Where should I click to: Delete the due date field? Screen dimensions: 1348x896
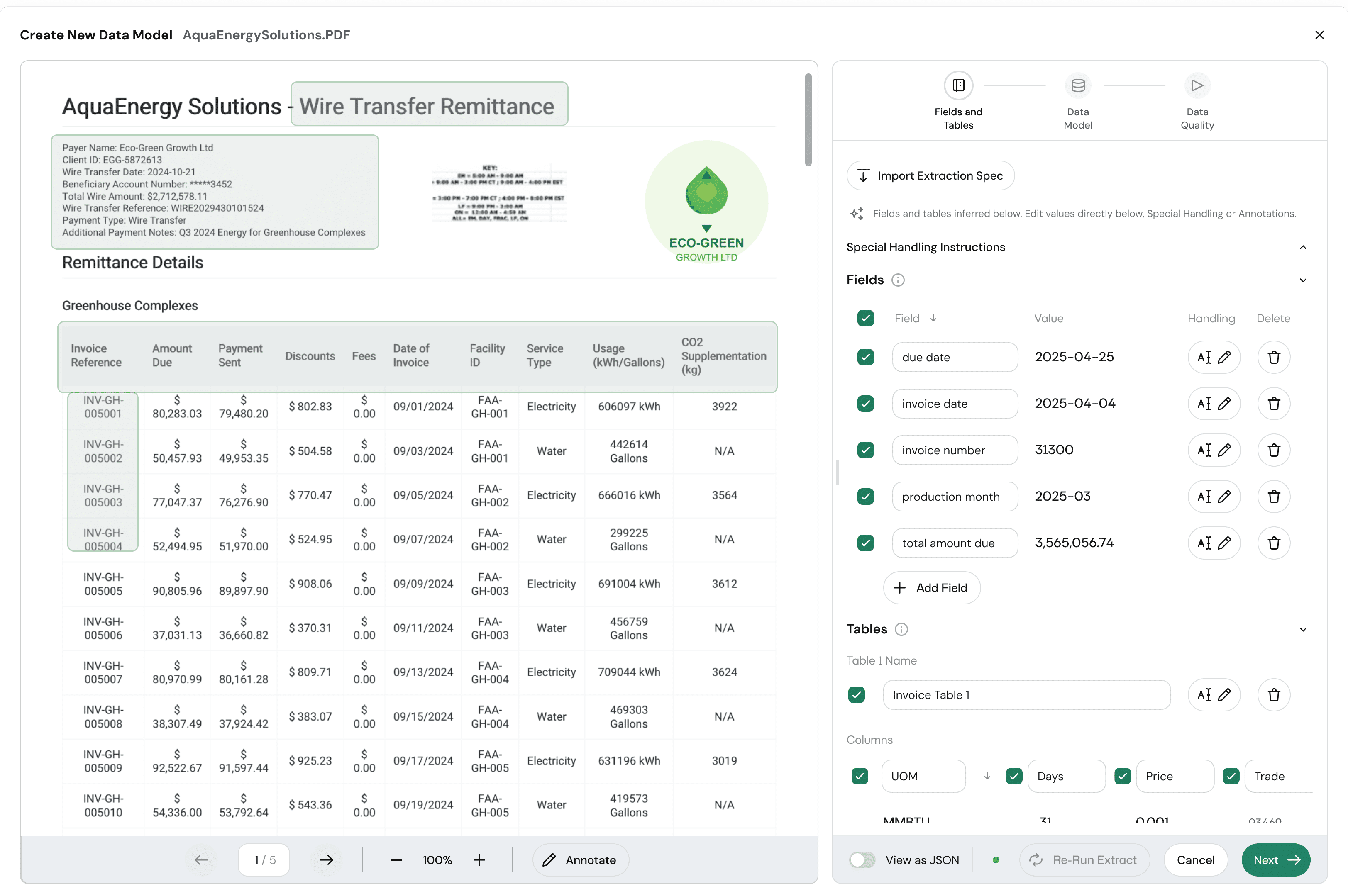pyautogui.click(x=1273, y=357)
